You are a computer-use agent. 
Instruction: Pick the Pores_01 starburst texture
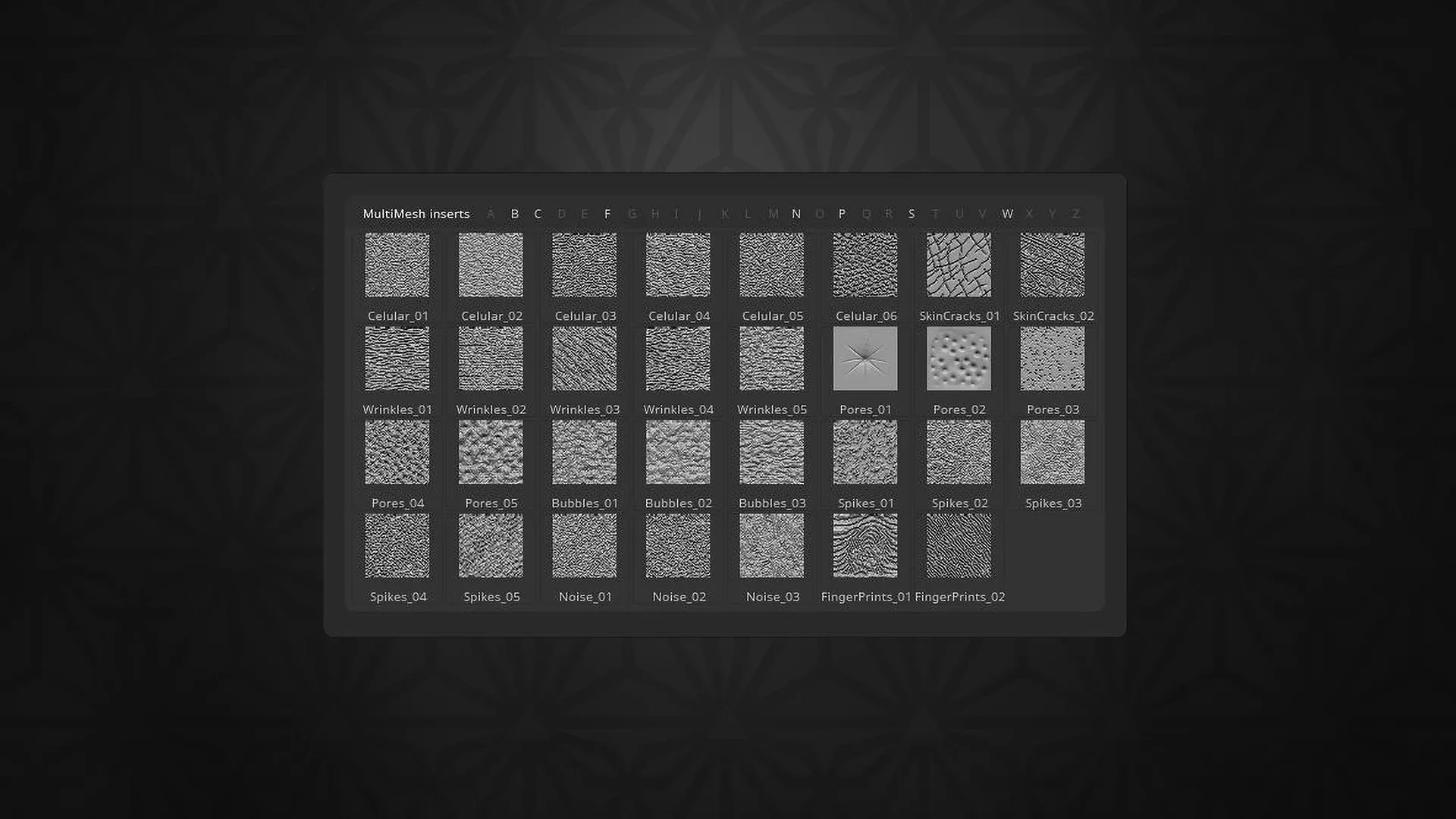[864, 359]
